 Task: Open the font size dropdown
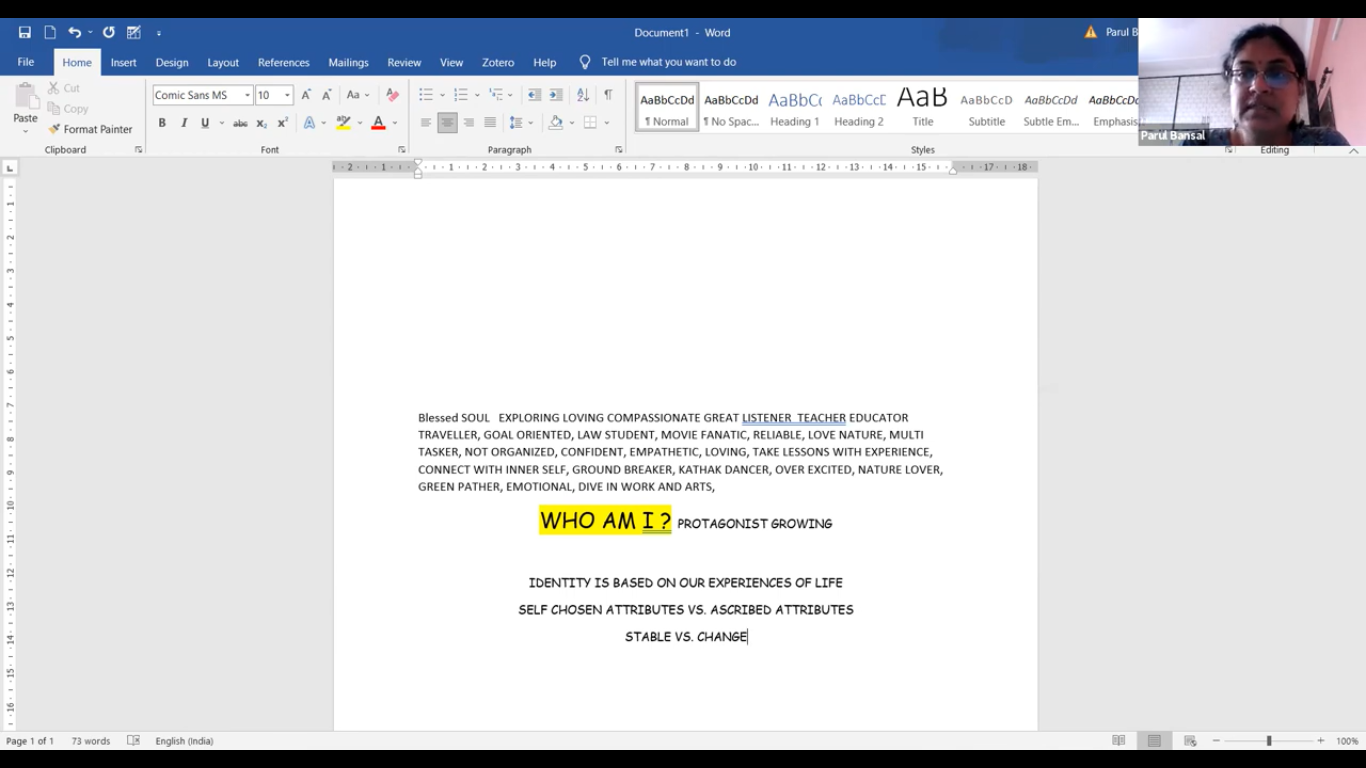[x=287, y=95]
